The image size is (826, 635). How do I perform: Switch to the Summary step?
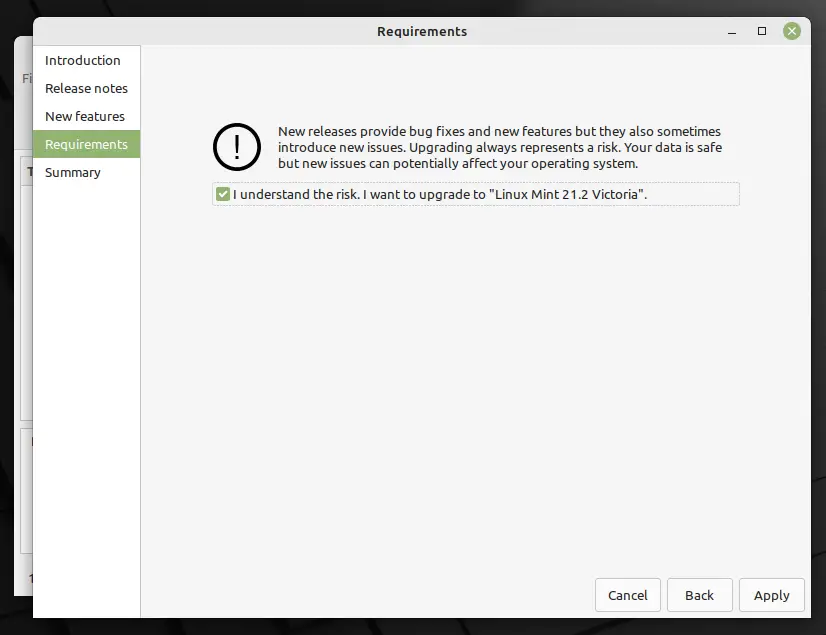click(73, 172)
